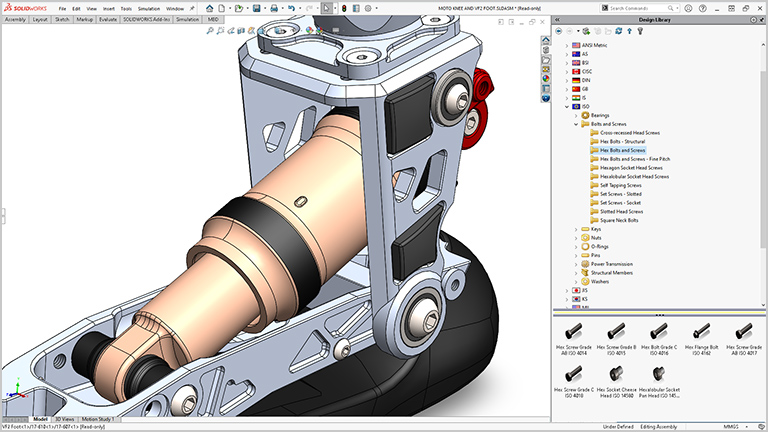Viewport: 768px width, 432px height.
Task: Expand the ANSI Metric tree node
Action: click(566, 46)
